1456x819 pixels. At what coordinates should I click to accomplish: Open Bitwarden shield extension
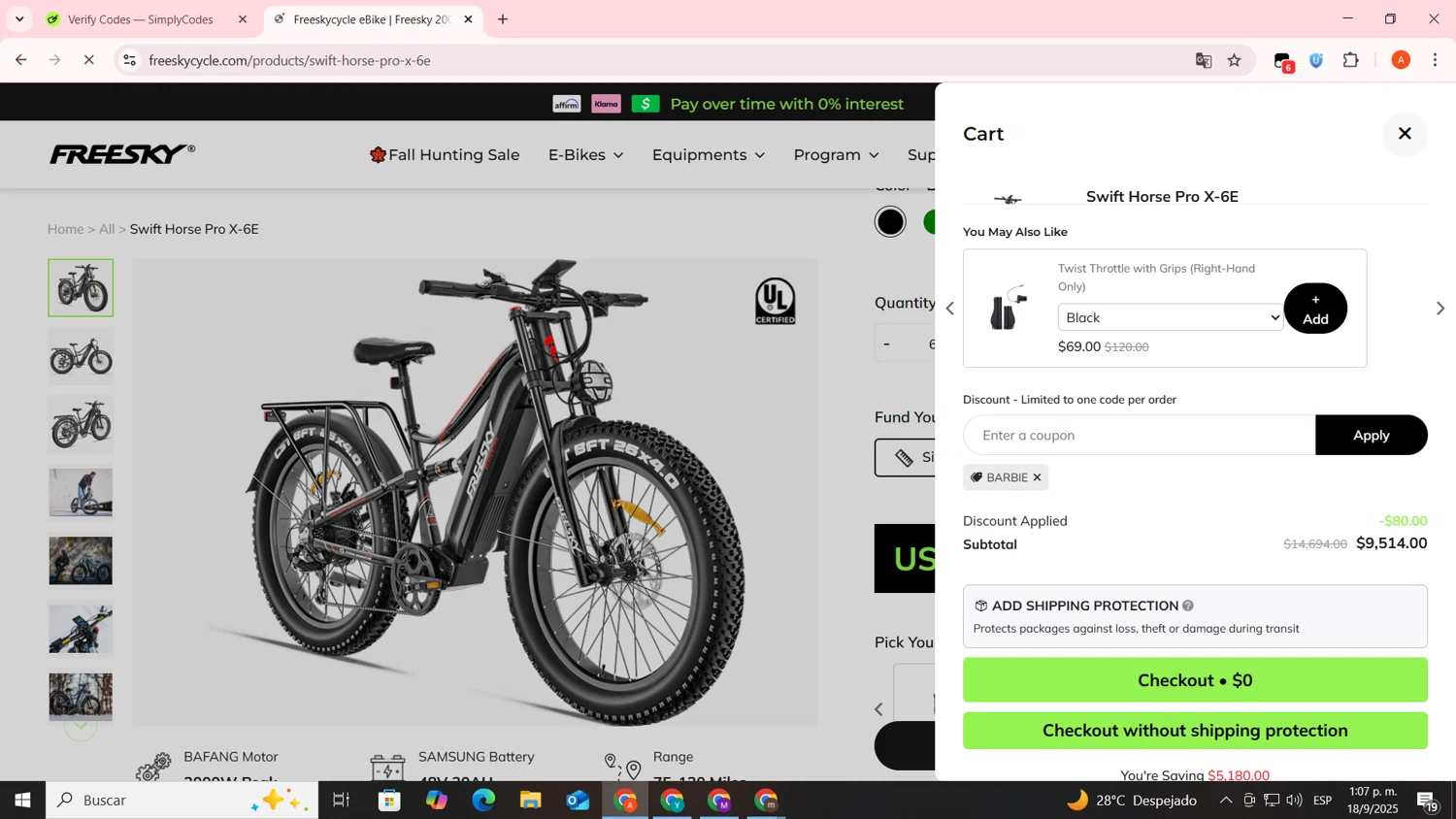point(1317,60)
